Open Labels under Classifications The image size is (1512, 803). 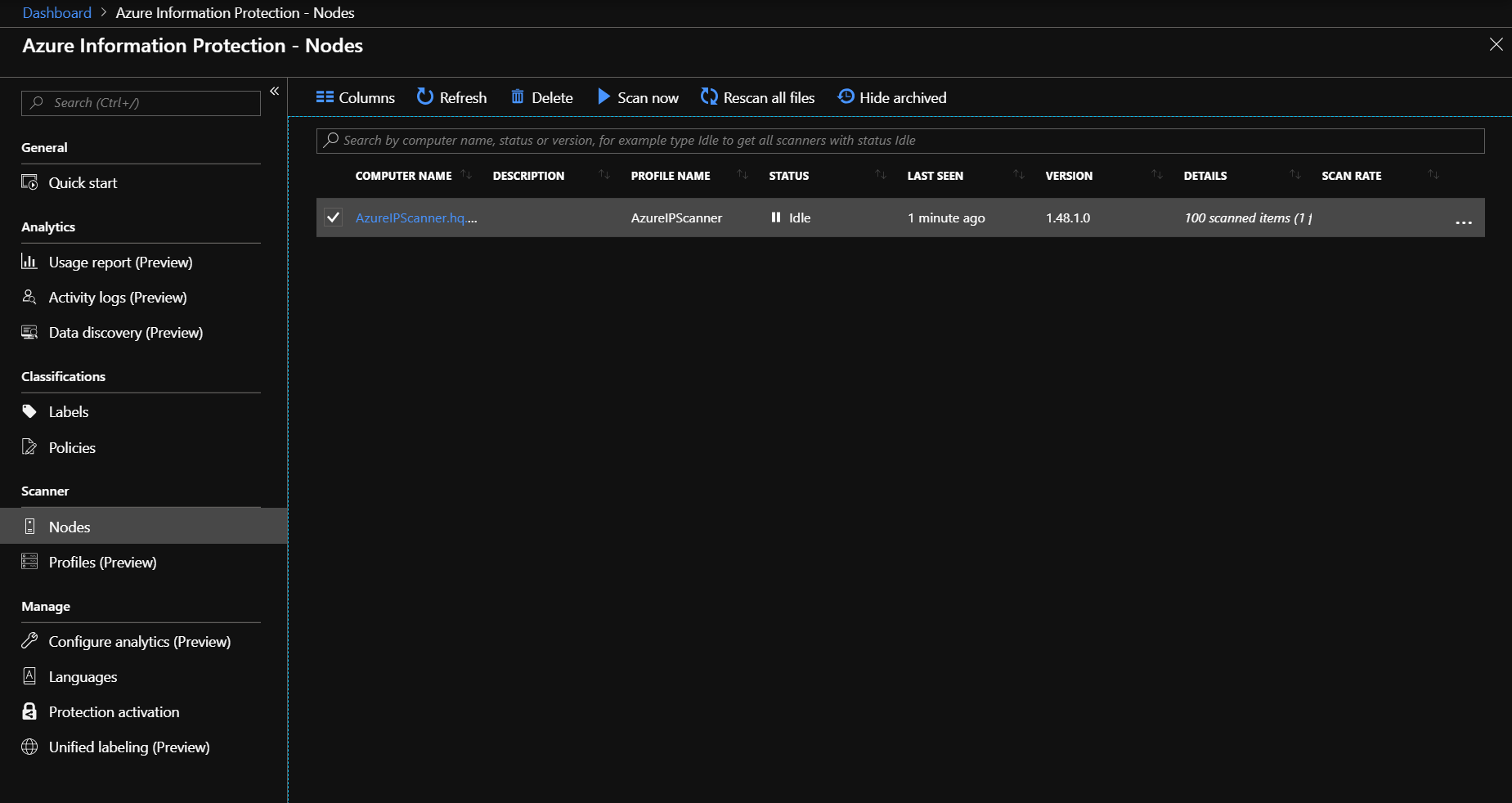tap(69, 412)
